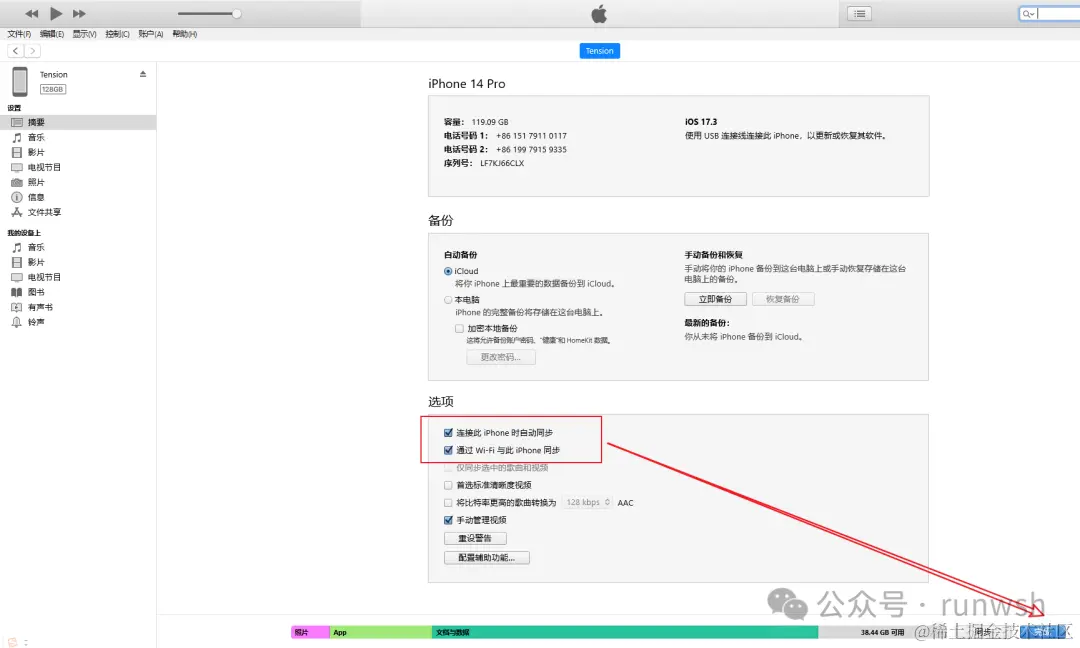Select the 本电脑 backup radio button
The width and height of the screenshot is (1080, 648).
448,300
